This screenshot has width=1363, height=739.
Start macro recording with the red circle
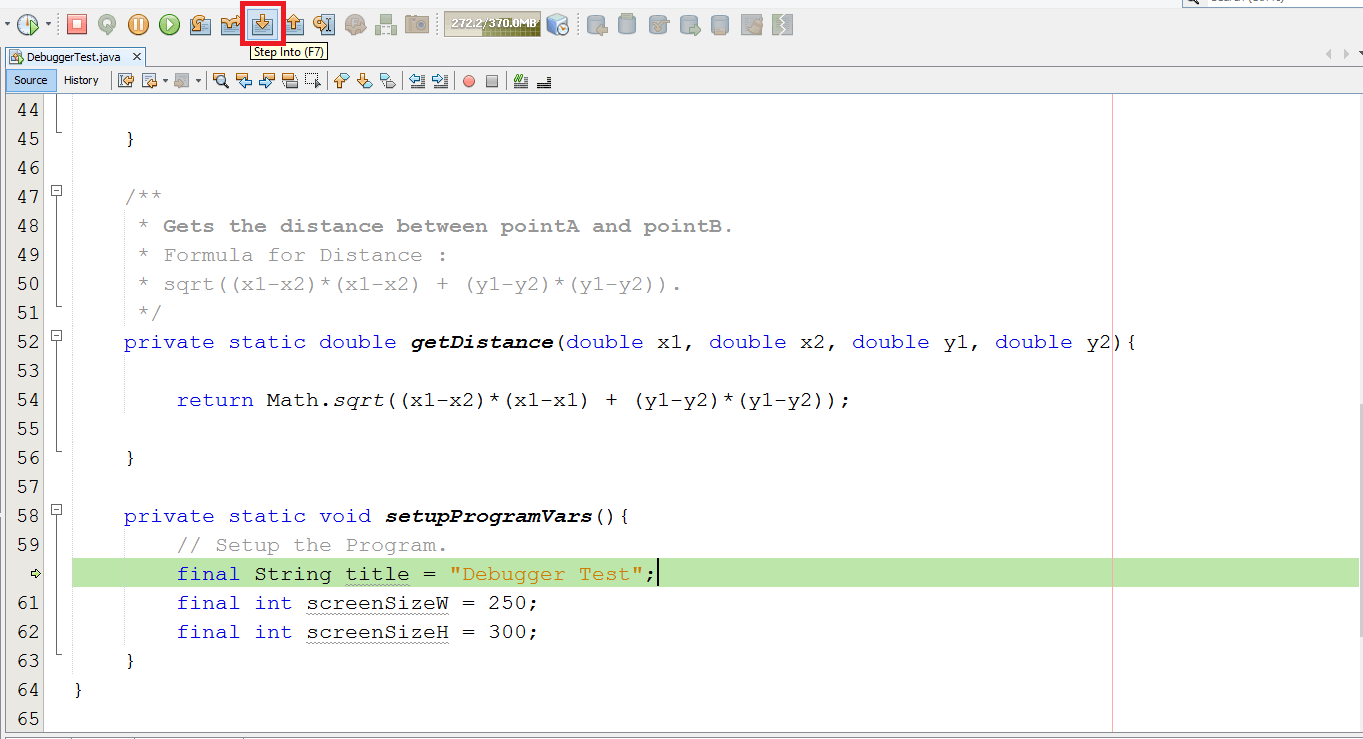[468, 81]
